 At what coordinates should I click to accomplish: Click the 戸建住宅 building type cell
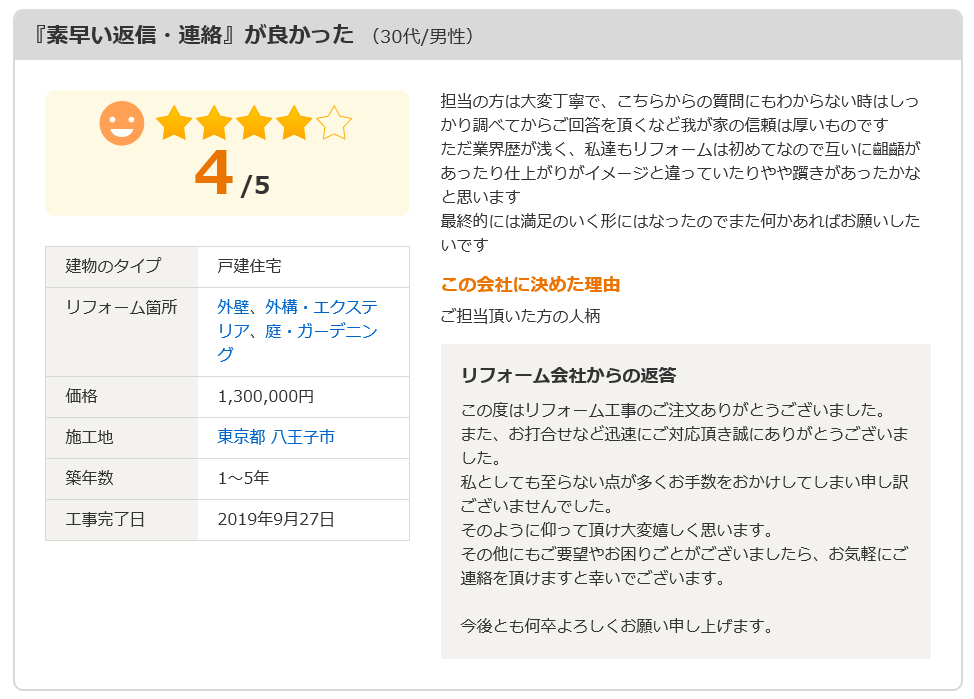click(304, 267)
